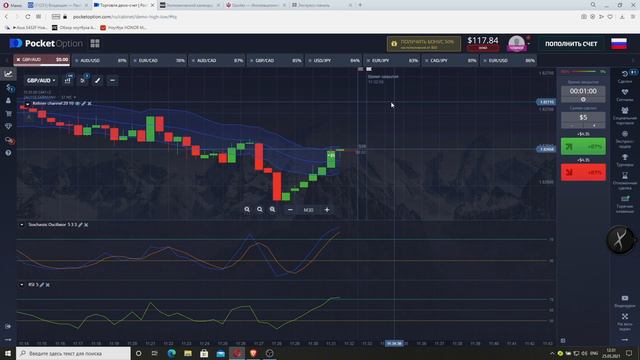Remove the Stochastic Oscillator indicator
Screen dimensions: 640x360
coord(86,225)
